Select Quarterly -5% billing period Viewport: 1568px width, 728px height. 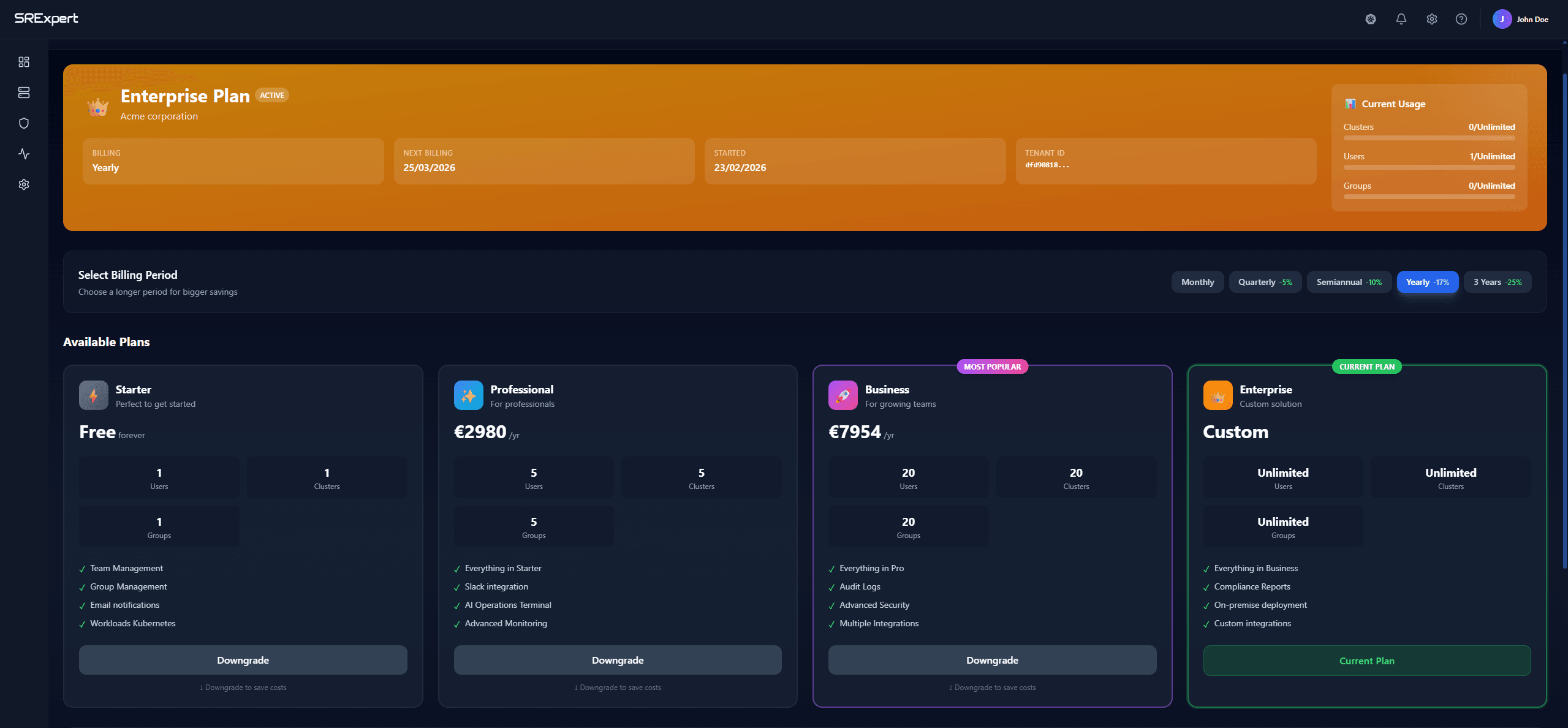click(x=1265, y=282)
